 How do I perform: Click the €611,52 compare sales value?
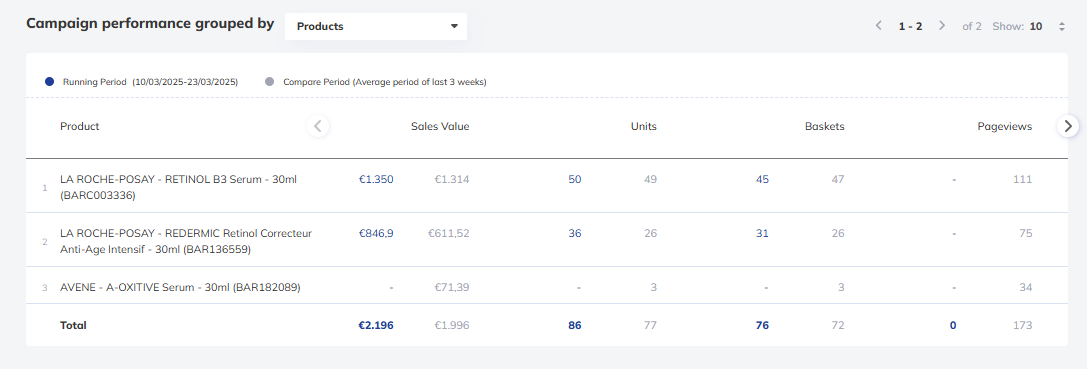449,234
